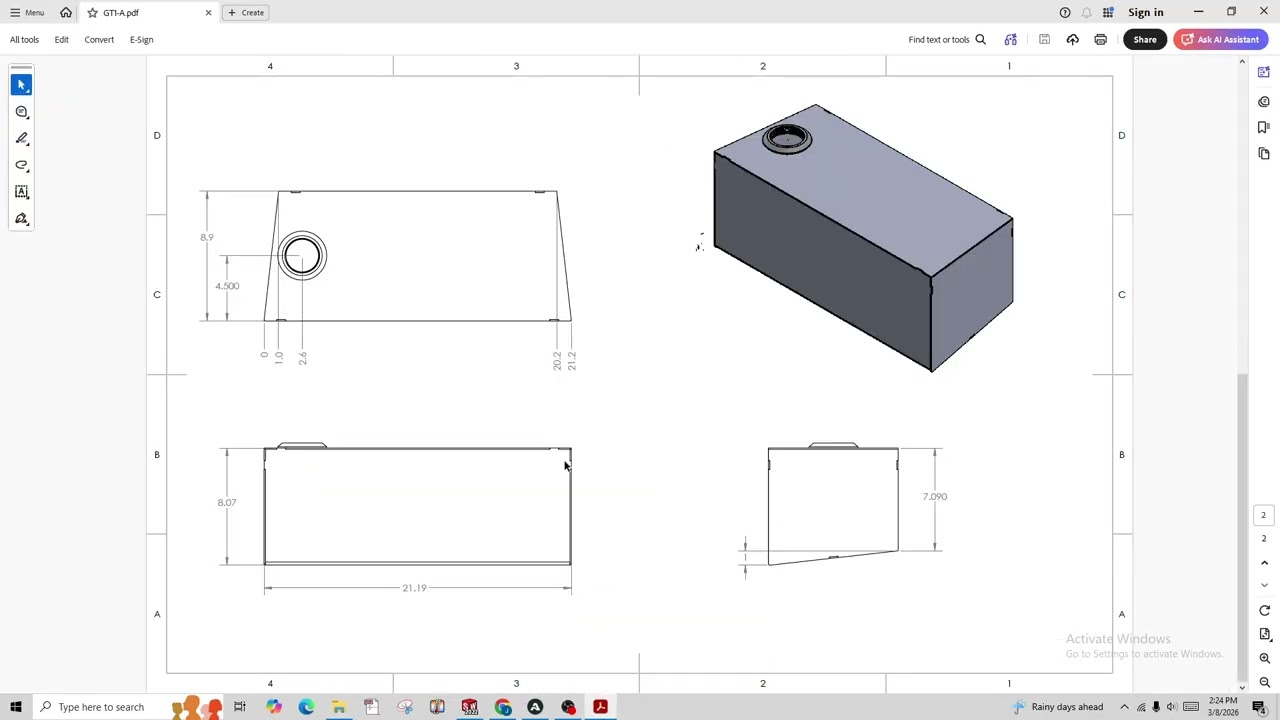Open Ask AI Assistant

(x=1220, y=39)
